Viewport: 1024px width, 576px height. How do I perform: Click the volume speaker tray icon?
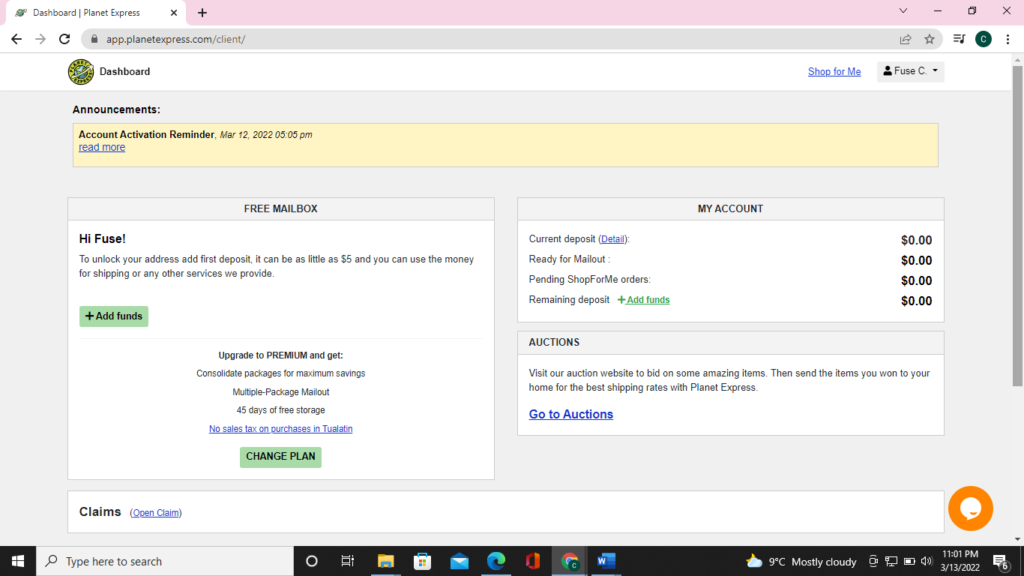point(926,561)
